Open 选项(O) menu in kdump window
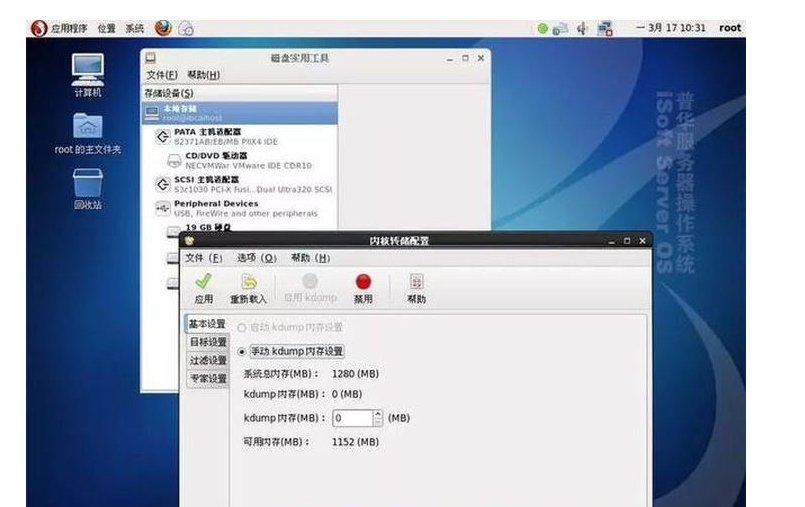 tap(257, 258)
